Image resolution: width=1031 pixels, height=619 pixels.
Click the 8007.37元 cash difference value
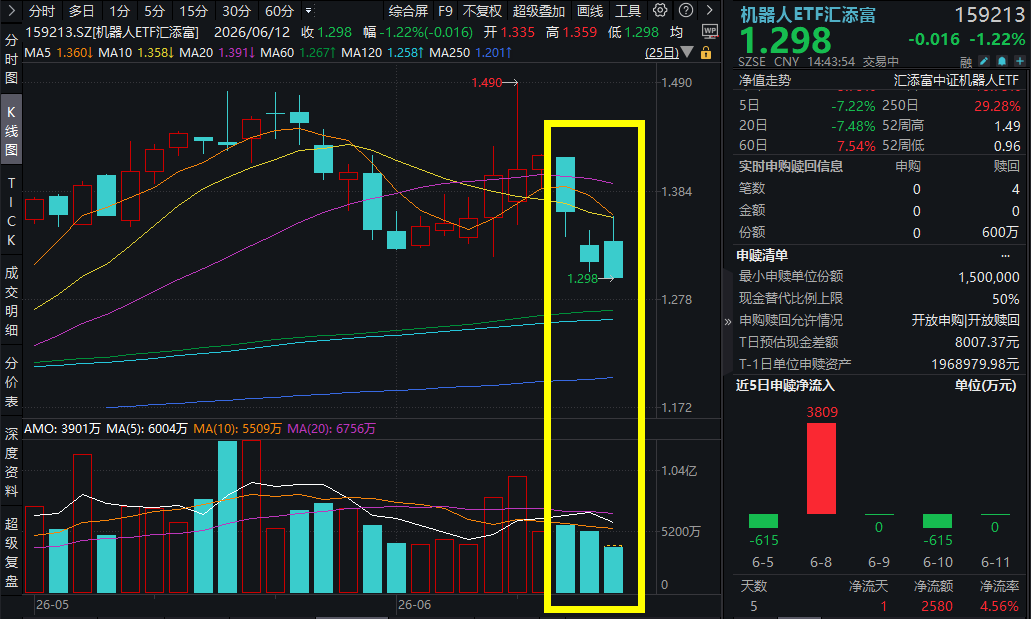(x=988, y=342)
